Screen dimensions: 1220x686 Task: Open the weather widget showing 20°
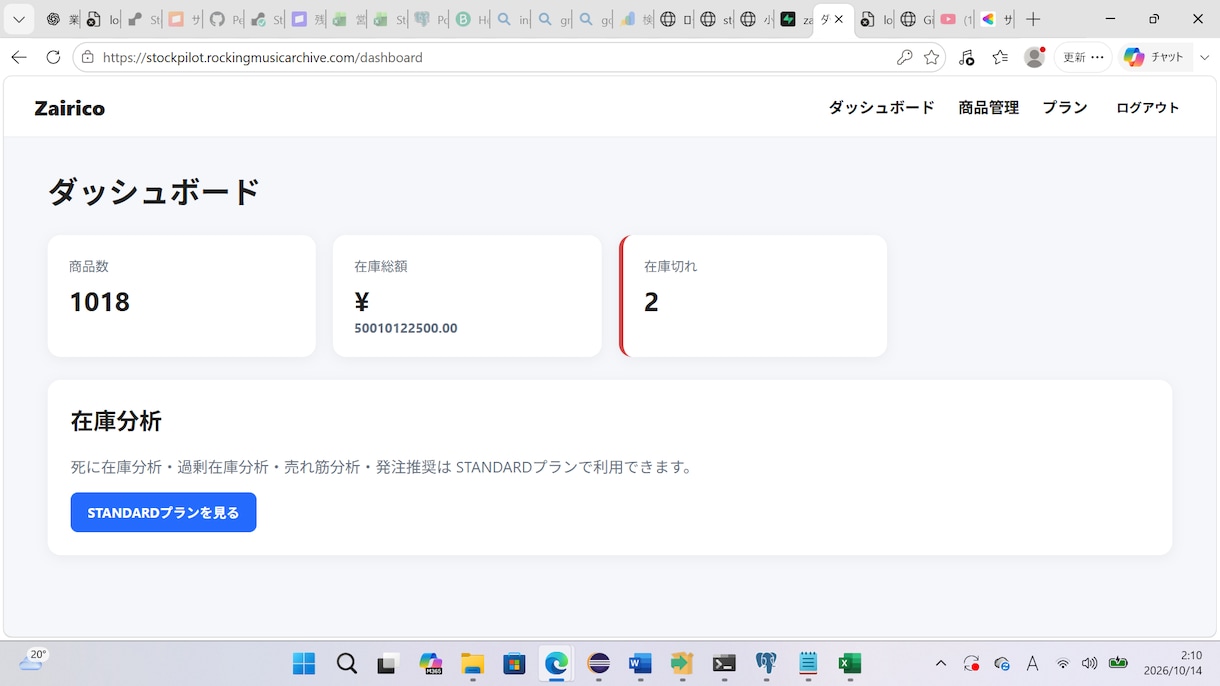click(32, 661)
